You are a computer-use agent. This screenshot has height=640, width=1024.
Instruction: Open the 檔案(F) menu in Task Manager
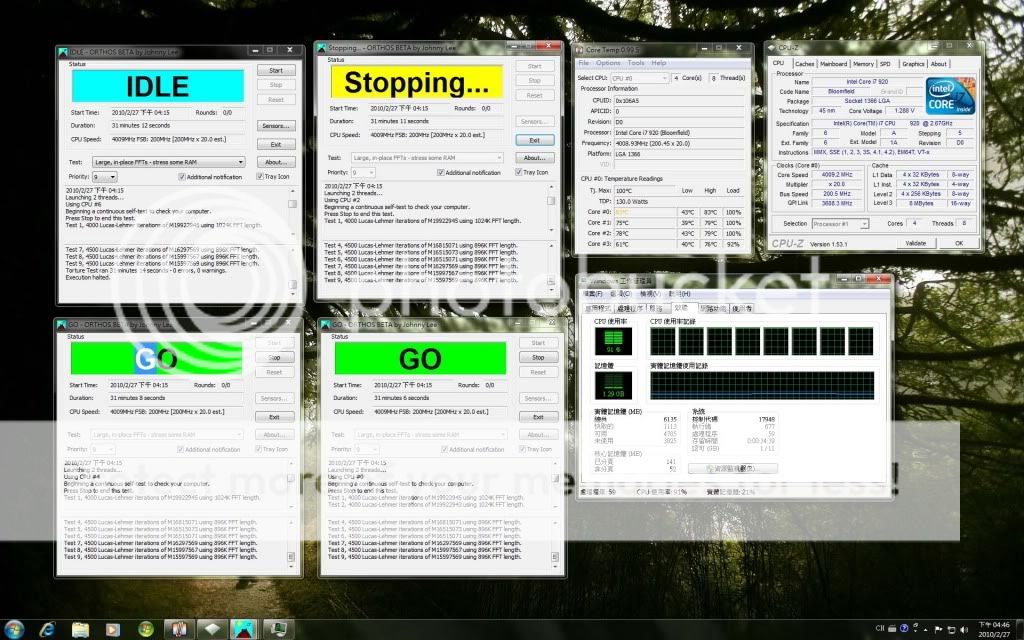coord(592,294)
